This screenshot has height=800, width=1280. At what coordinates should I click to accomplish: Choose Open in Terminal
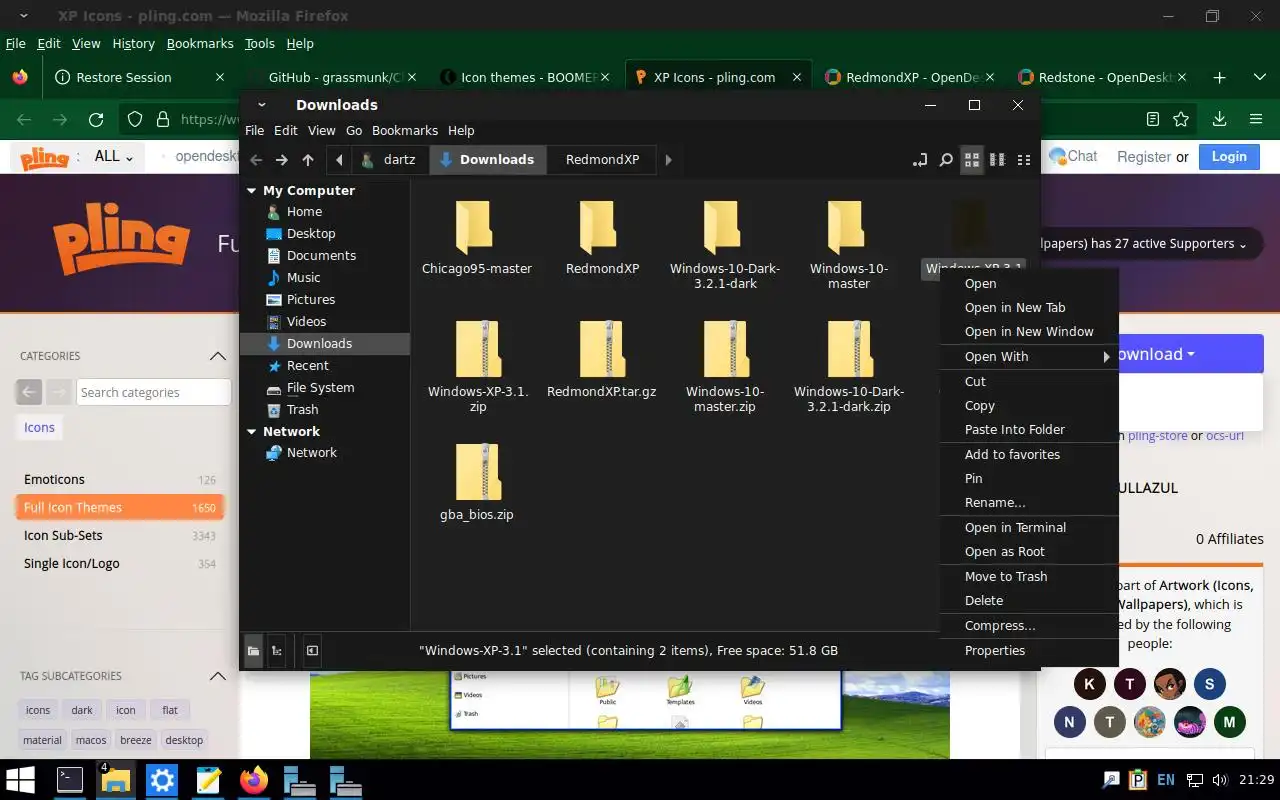pyautogui.click(x=1029, y=527)
